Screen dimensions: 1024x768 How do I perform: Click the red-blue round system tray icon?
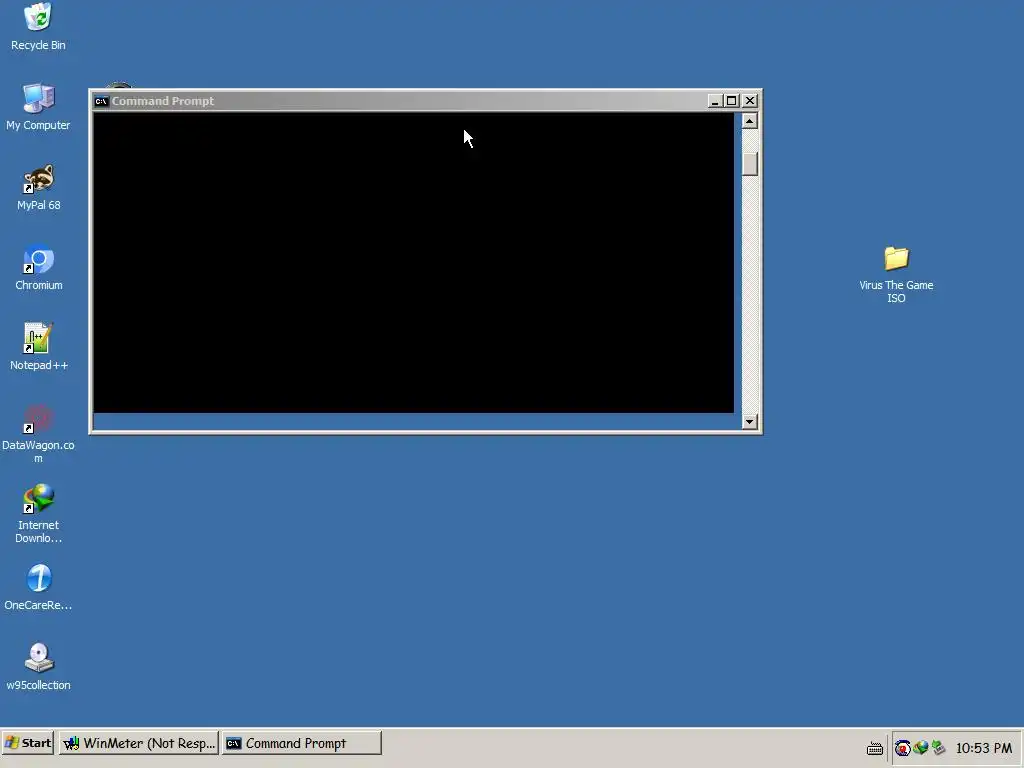click(903, 748)
